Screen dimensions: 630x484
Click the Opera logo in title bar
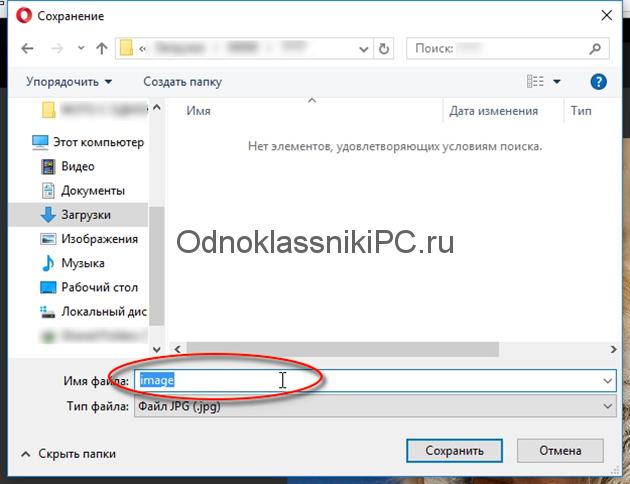(24, 16)
